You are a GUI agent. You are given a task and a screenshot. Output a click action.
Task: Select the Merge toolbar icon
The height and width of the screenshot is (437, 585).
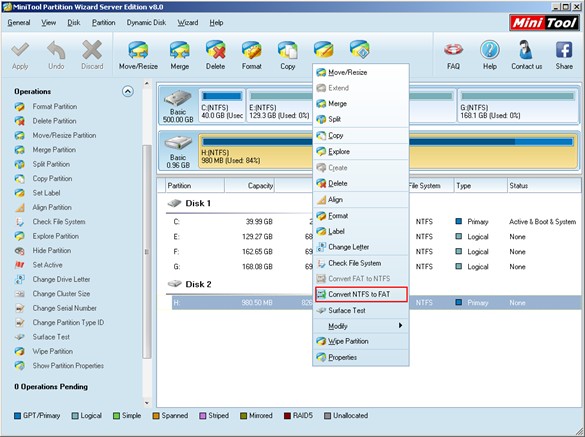(179, 50)
